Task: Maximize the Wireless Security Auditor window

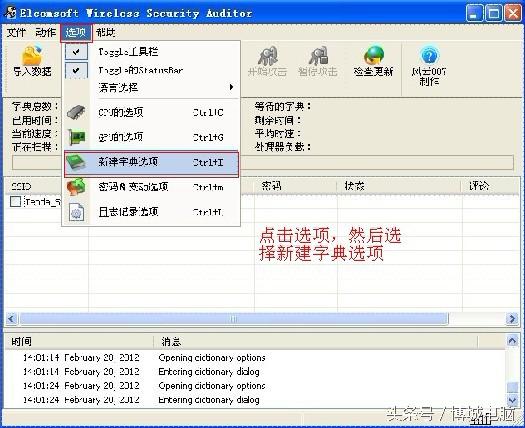Action: coord(494,13)
